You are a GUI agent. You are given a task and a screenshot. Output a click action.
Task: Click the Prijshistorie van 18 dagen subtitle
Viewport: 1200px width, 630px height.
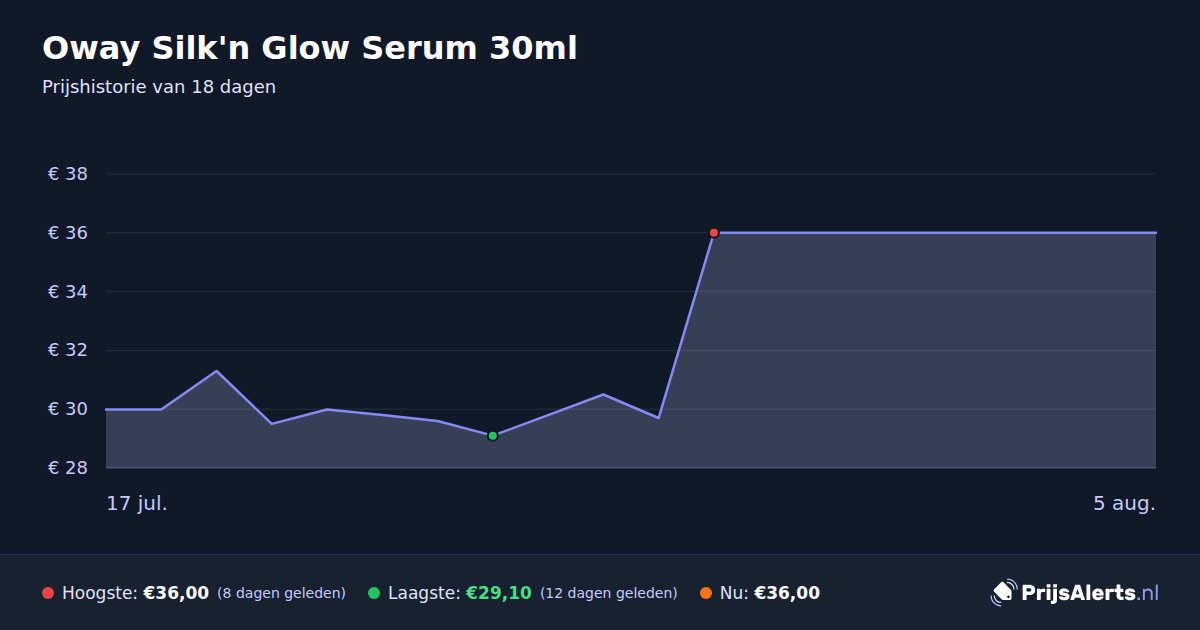point(159,87)
